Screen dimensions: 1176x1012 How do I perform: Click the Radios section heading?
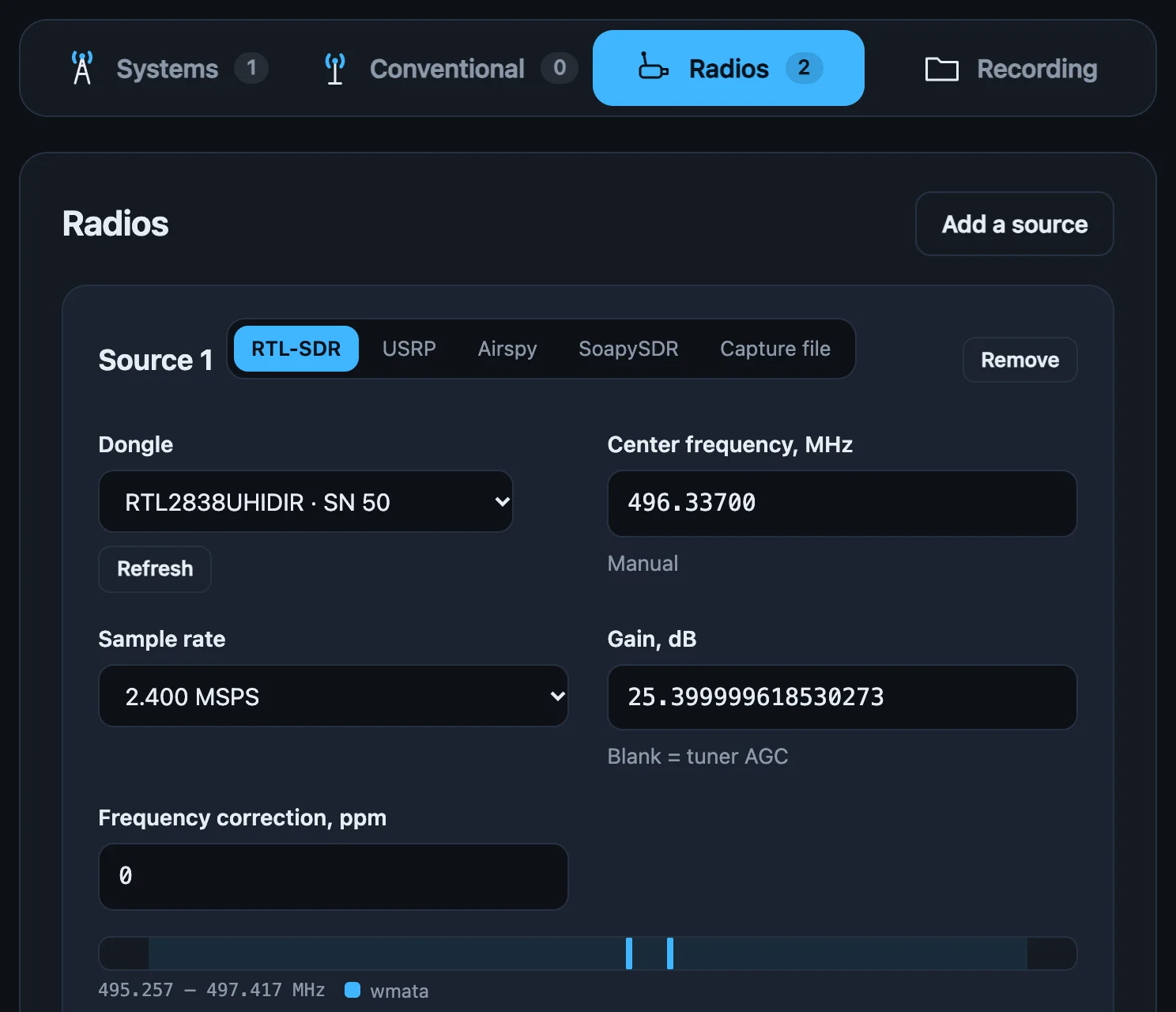point(115,224)
